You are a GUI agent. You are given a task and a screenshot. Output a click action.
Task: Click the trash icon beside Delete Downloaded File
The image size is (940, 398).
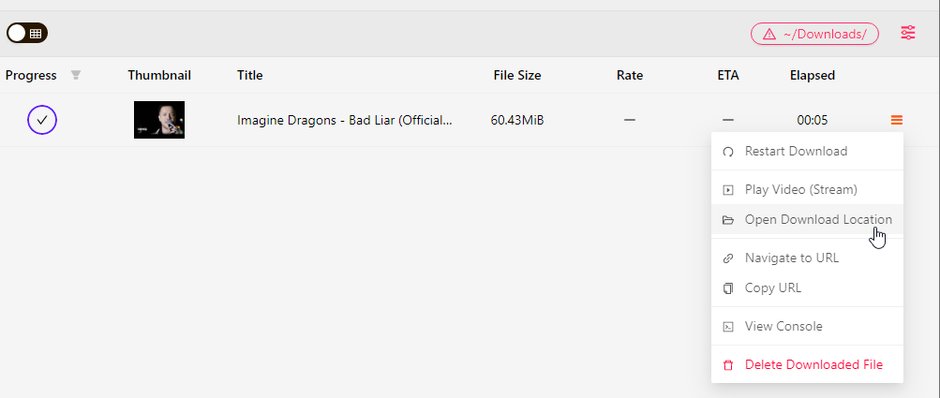[728, 365]
